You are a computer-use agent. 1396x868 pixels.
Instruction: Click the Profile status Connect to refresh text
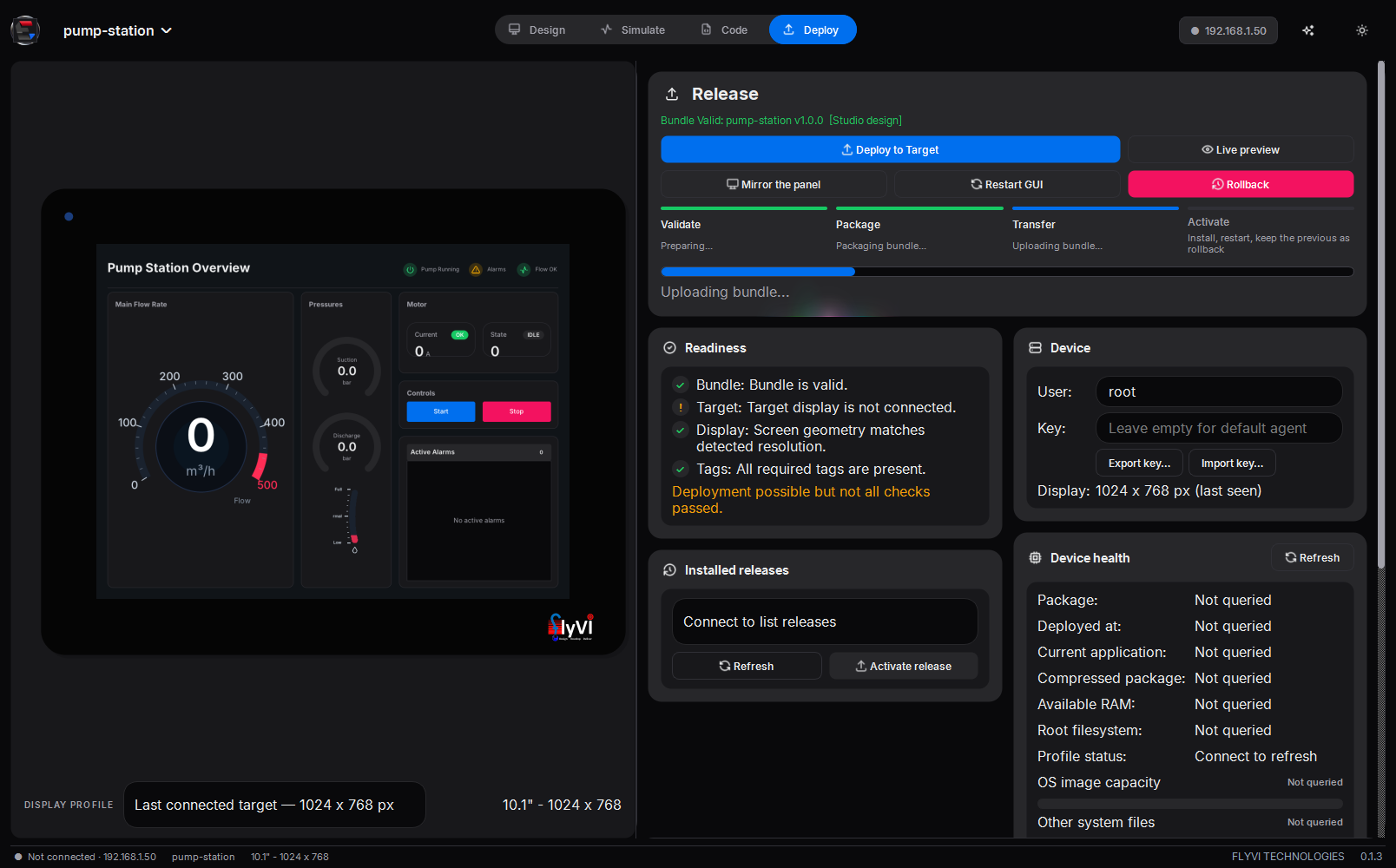tap(1255, 756)
